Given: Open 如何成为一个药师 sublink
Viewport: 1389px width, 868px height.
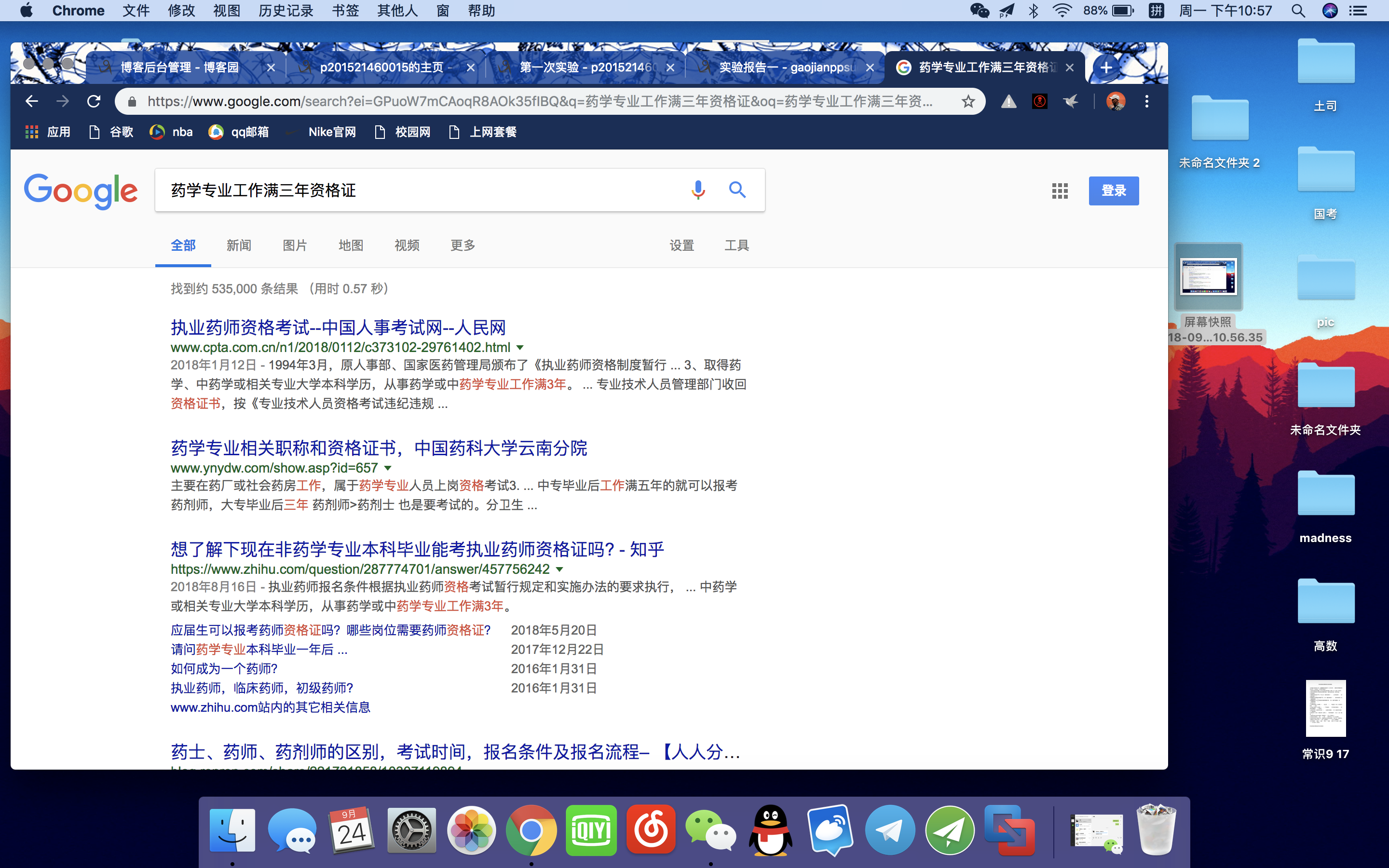Looking at the screenshot, I should click(x=224, y=669).
